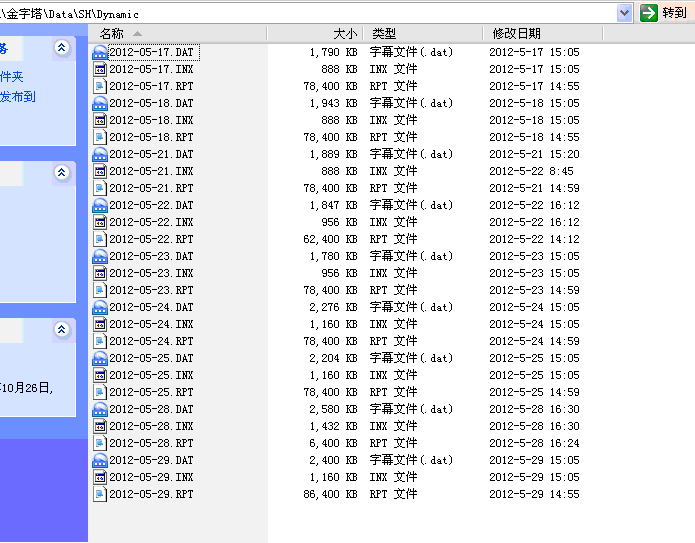Select file name 2012-05-18.DAT
Viewport: 695px width, 543px height.
point(152,103)
